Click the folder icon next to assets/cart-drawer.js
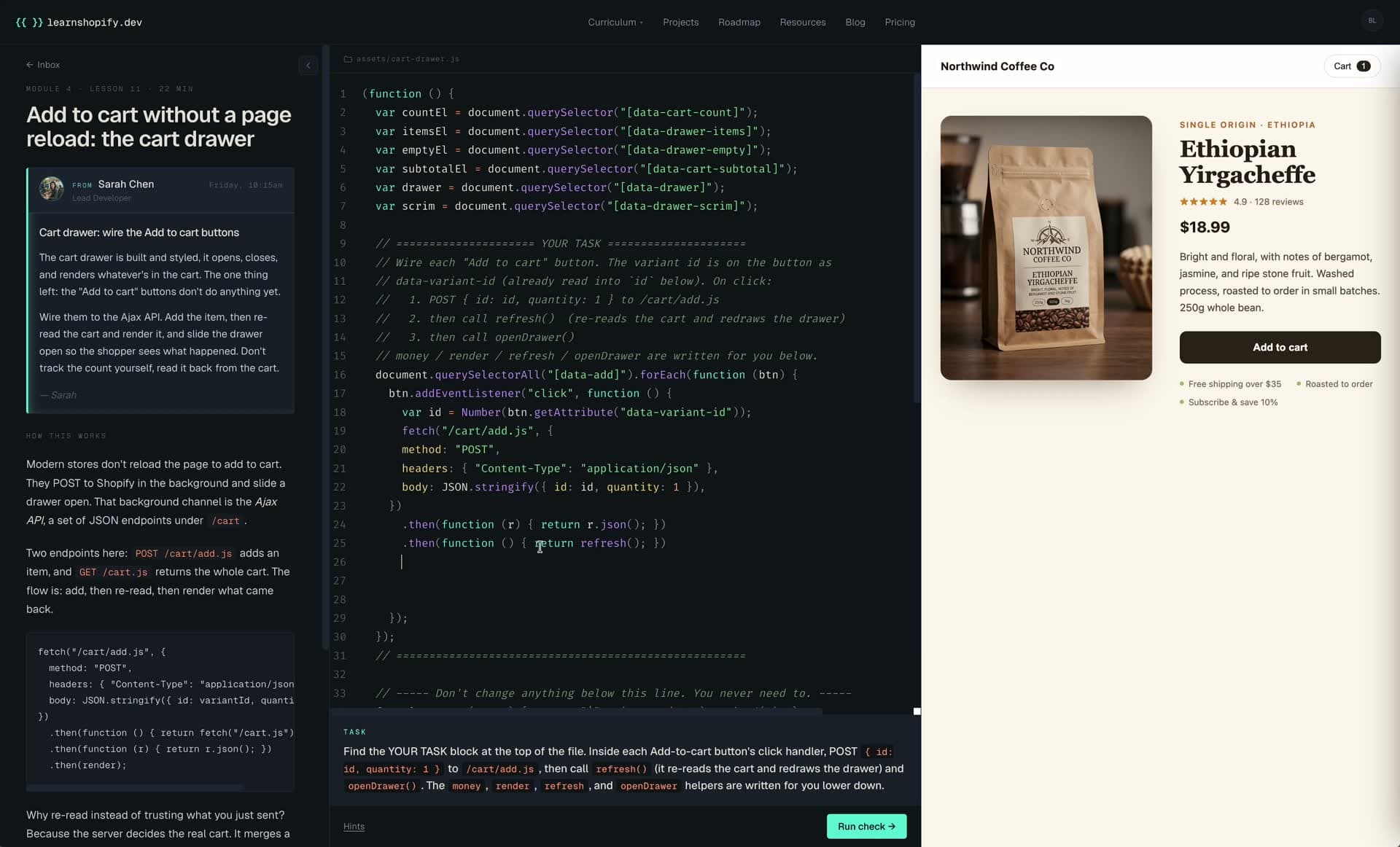Viewport: 1400px width, 847px height. coord(348,59)
